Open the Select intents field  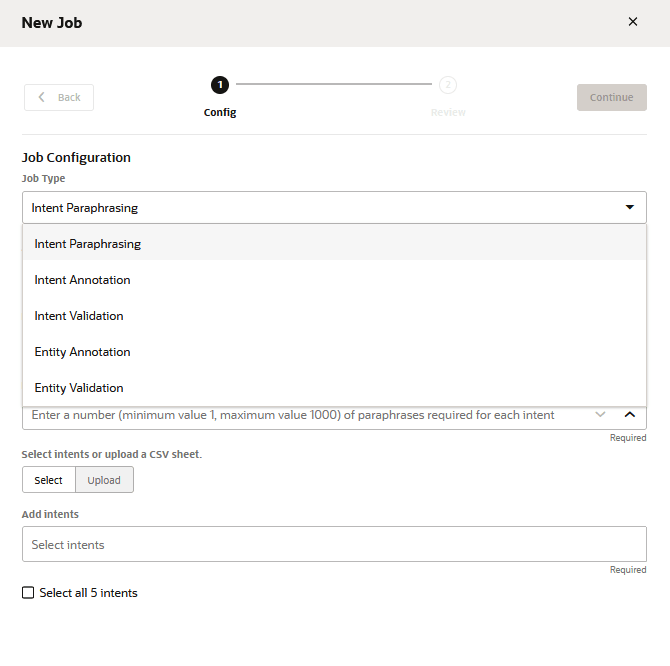pos(334,545)
